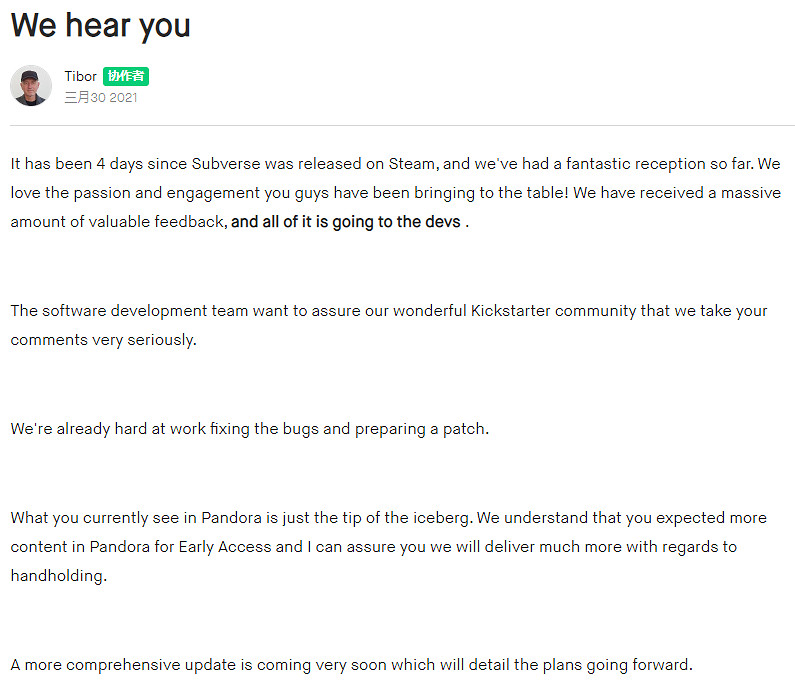This screenshot has height=686, width=795.
Task: Click the word 'handholding.'
Action: [57, 576]
